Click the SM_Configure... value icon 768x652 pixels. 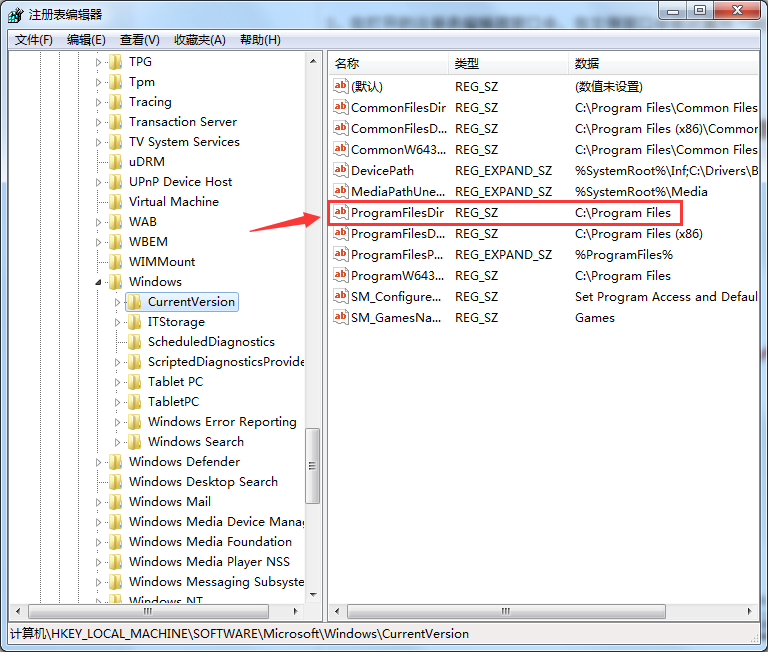[x=340, y=296]
